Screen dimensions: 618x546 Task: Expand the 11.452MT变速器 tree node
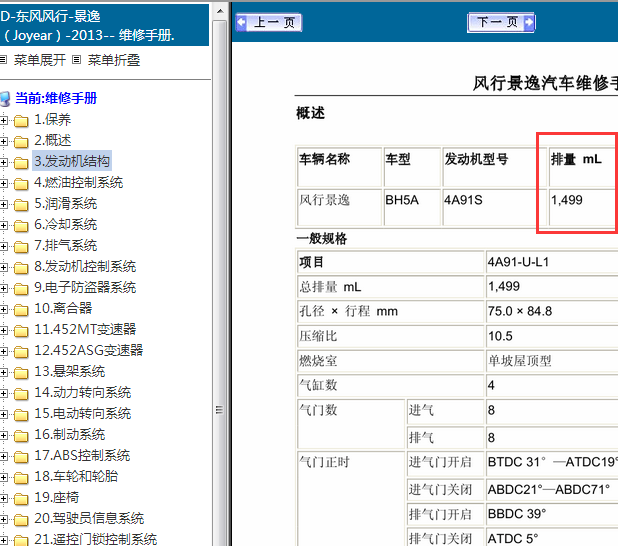click(4, 330)
